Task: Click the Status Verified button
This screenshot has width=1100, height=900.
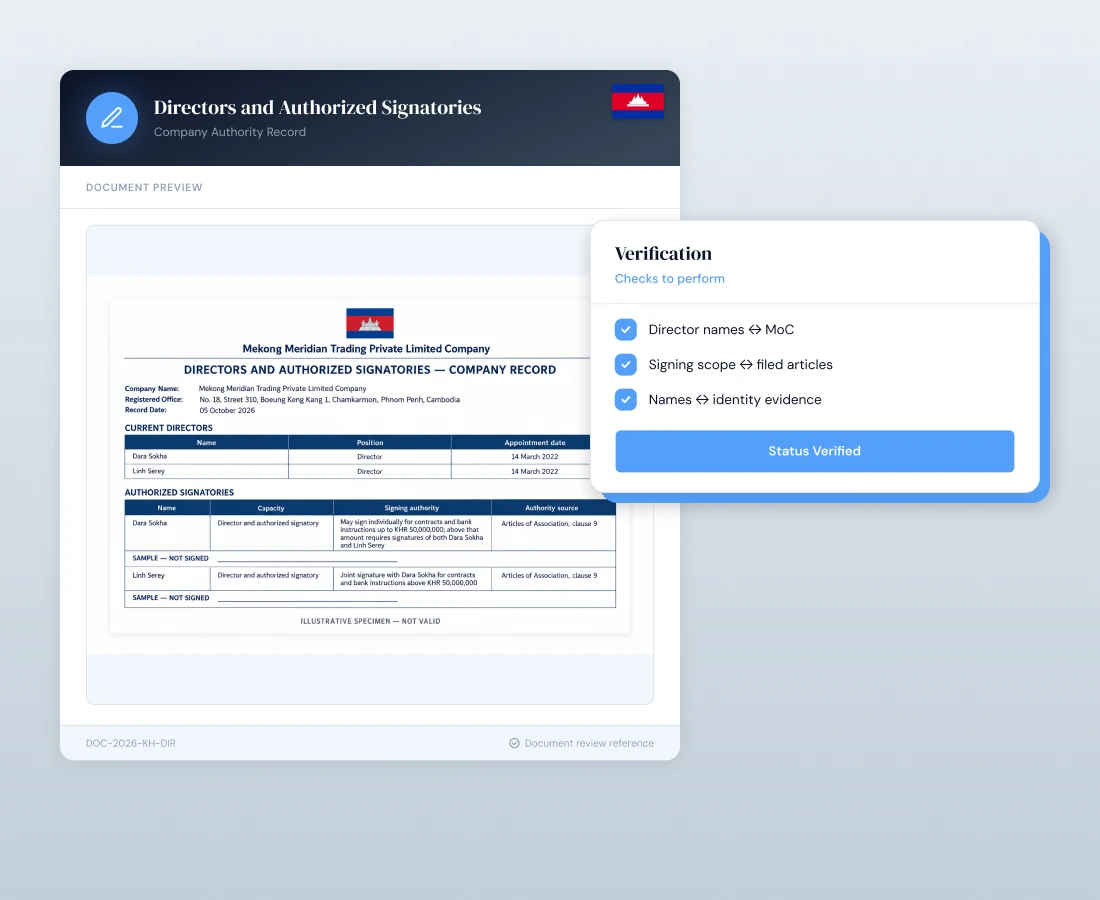Action: tap(814, 451)
